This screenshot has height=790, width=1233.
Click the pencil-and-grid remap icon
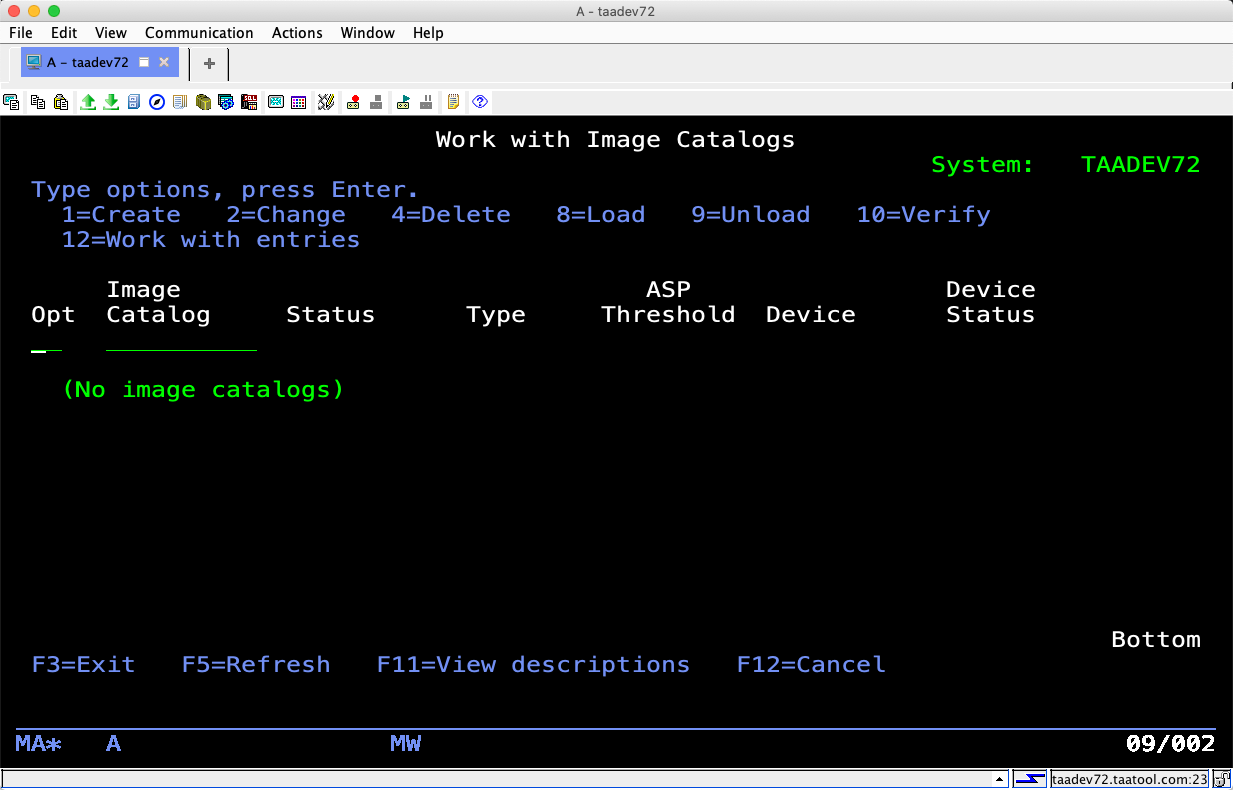(326, 102)
